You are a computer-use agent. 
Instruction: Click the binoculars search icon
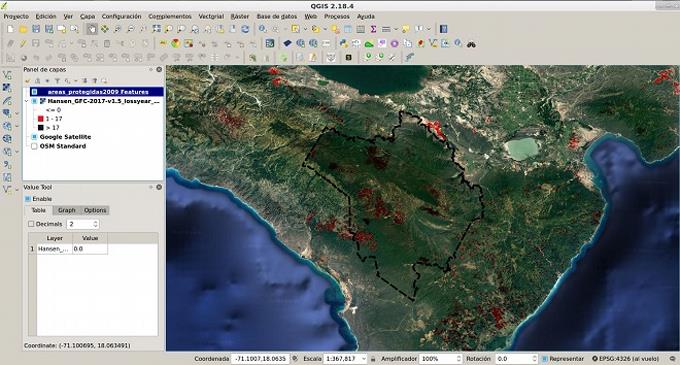471,43
